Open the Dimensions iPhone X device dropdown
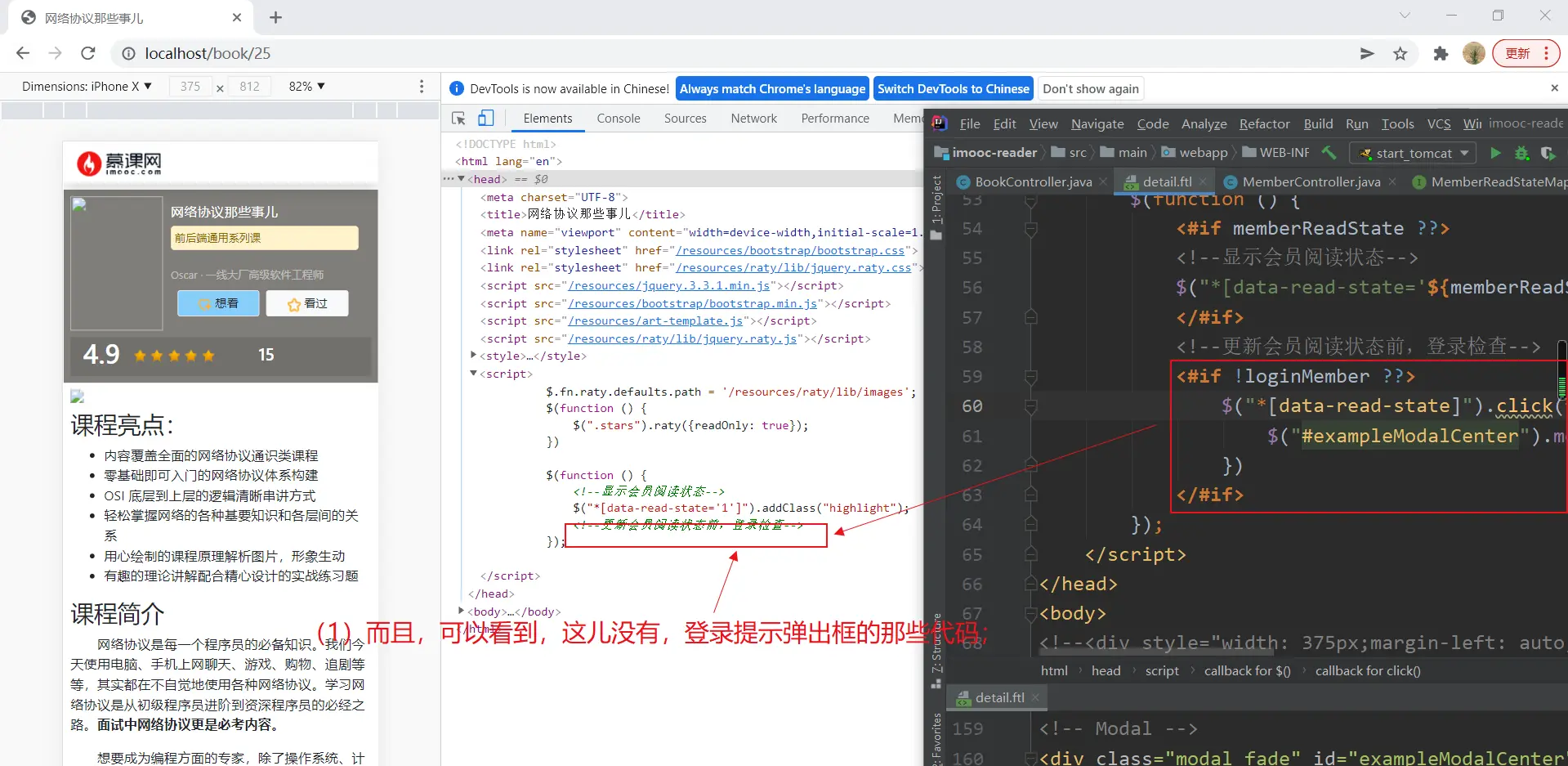Viewport: 1568px width, 766px height. click(x=87, y=87)
